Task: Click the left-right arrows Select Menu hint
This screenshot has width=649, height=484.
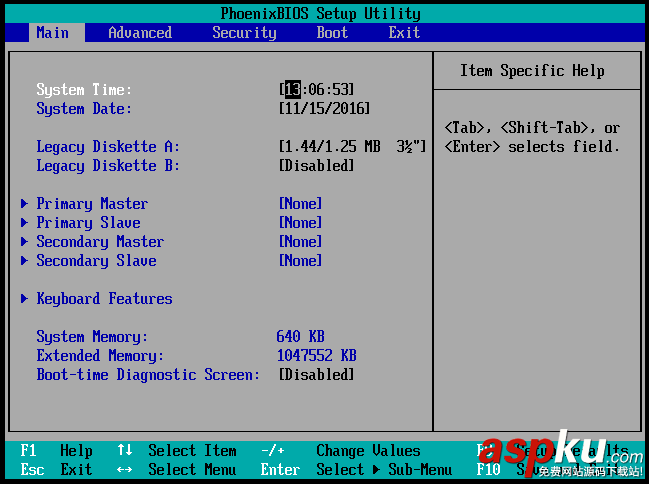Action: [x=177, y=470]
